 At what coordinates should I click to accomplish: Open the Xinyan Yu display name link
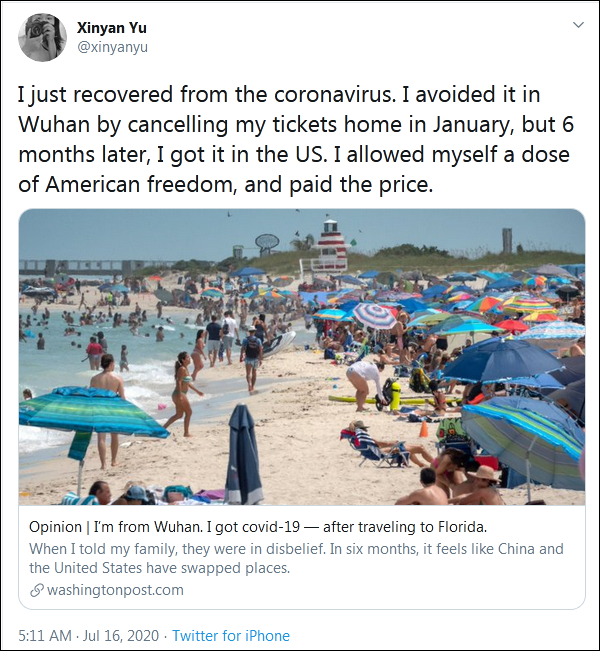click(109, 28)
